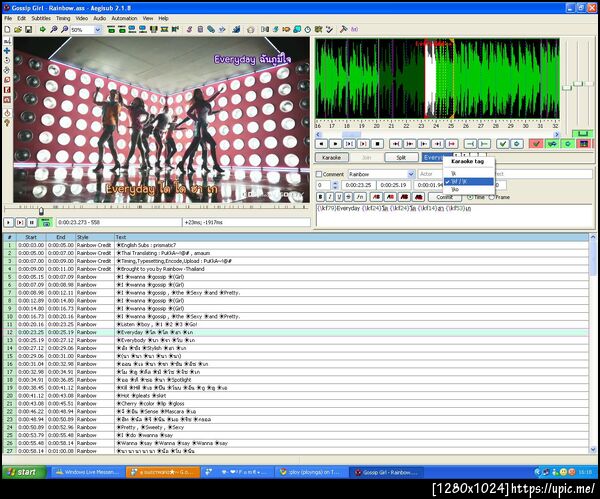Click the green Jump To arrow icon
The image size is (600, 499).
click(42, 29)
